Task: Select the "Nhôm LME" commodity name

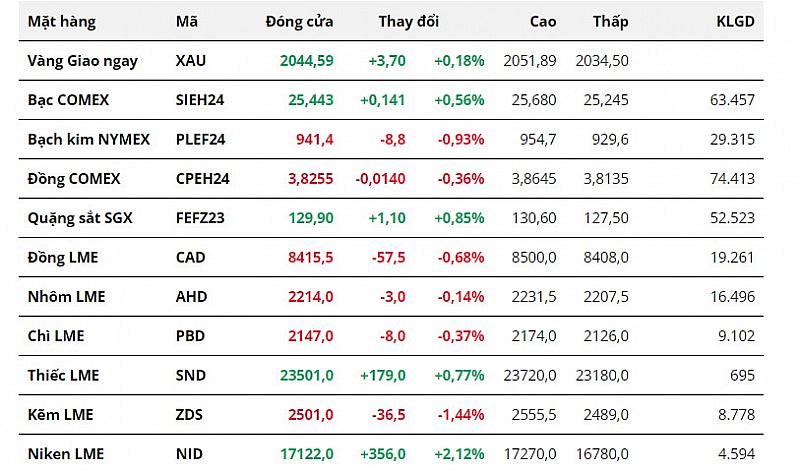Action: 66,297
